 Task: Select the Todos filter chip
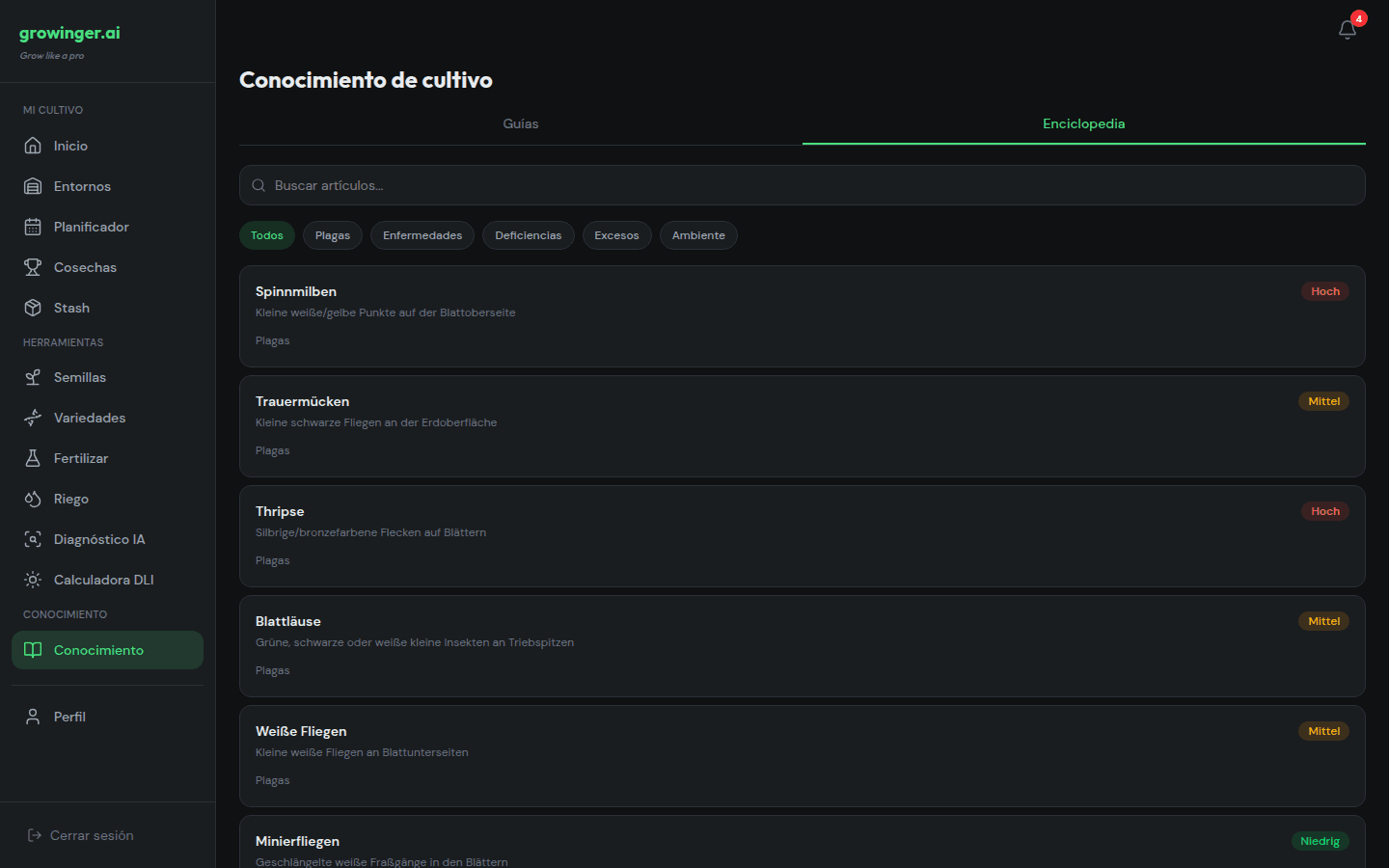267,235
